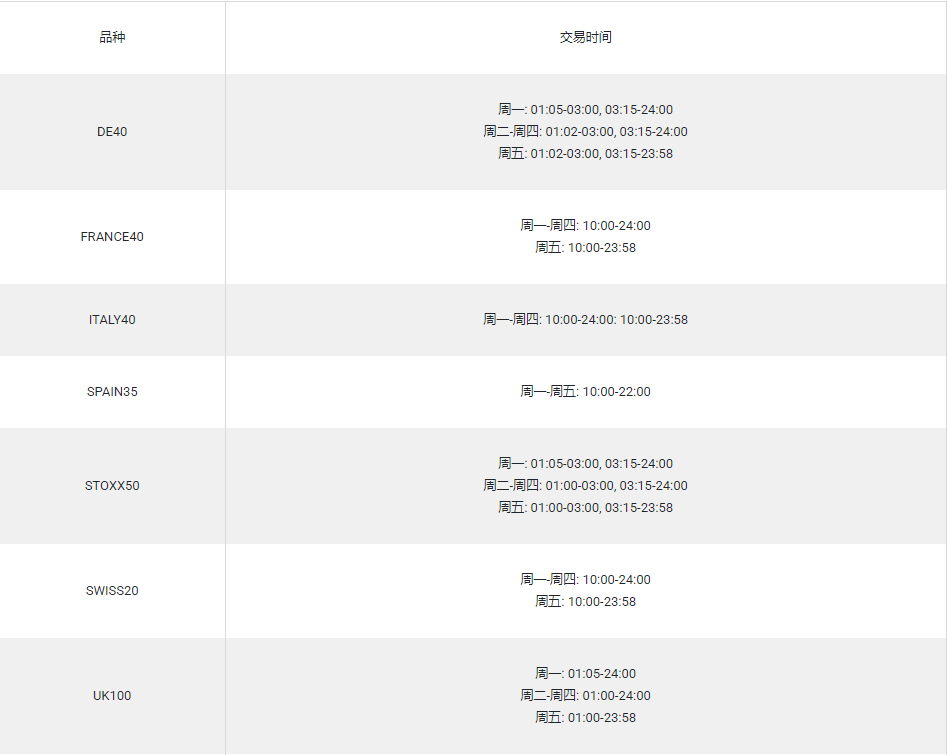This screenshot has width=947, height=755.
Task: Click the SPAIN35 symbol name
Action: click(112, 392)
